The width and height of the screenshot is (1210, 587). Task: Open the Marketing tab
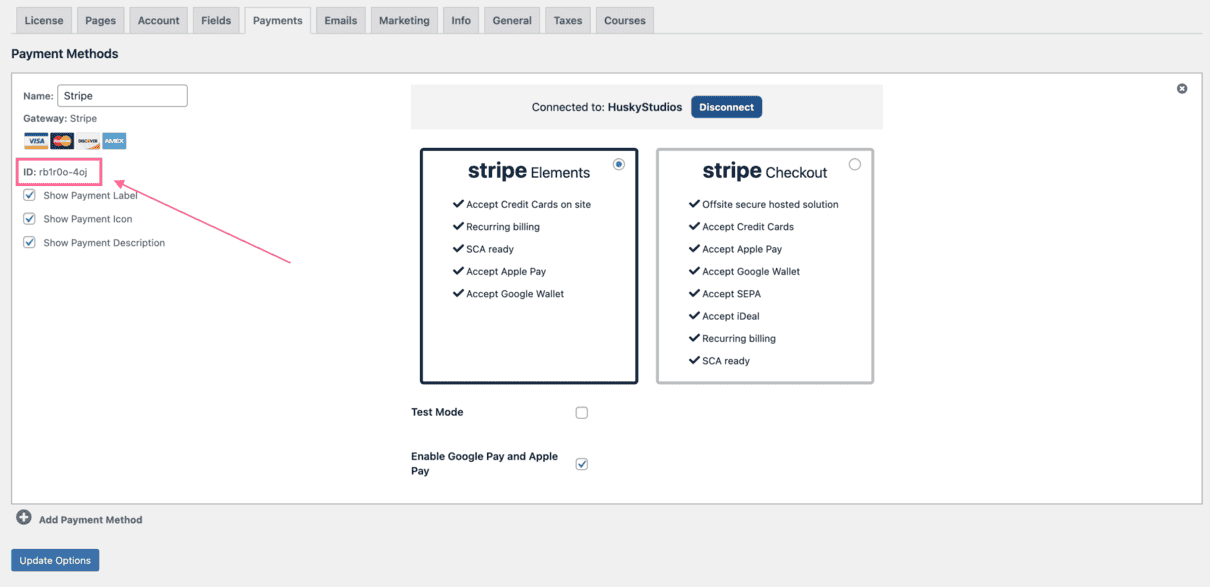(x=404, y=20)
